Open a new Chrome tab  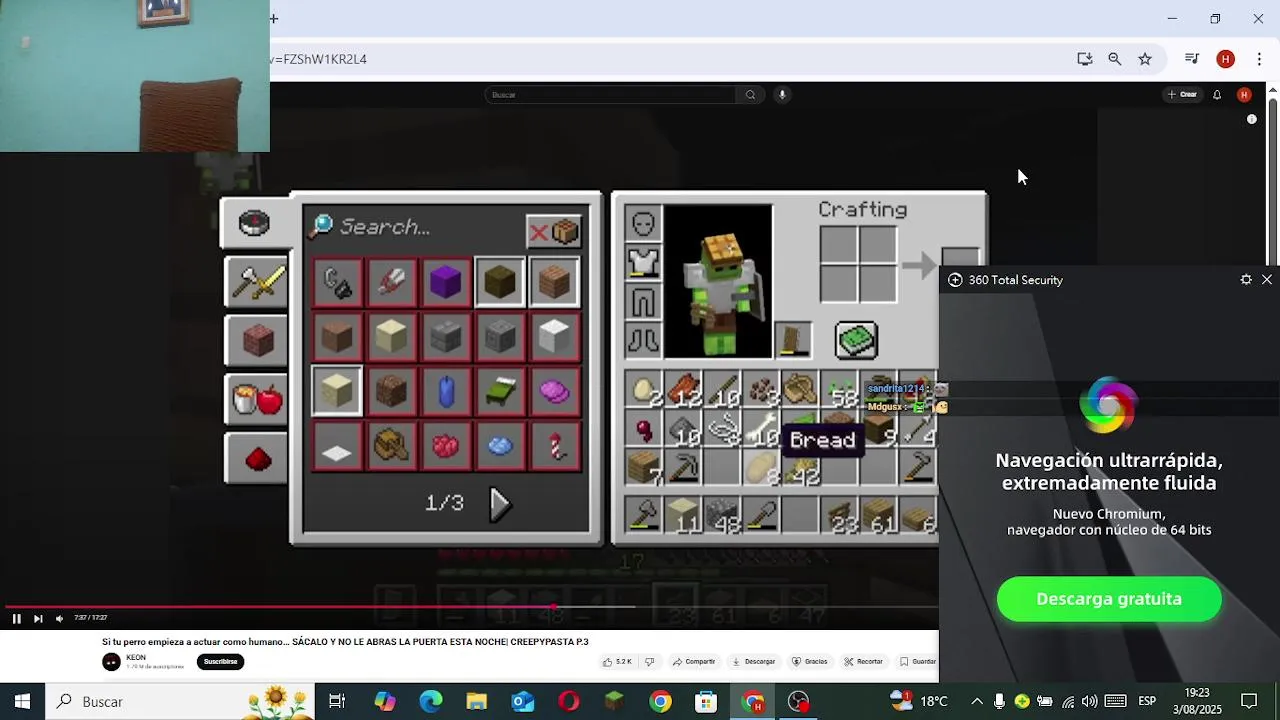tap(274, 18)
